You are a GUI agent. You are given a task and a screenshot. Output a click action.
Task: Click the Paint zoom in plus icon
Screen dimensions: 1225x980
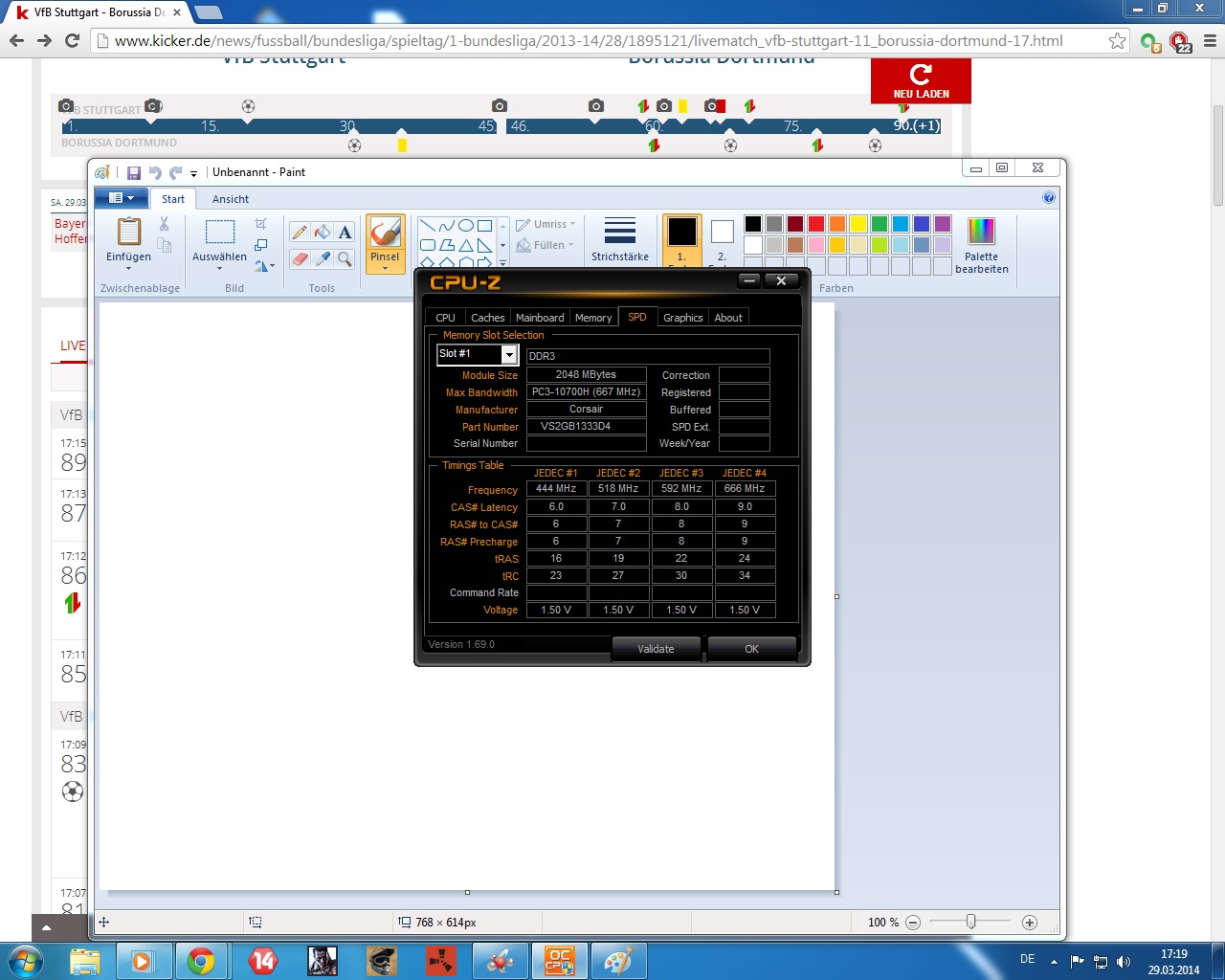pos(1030,923)
